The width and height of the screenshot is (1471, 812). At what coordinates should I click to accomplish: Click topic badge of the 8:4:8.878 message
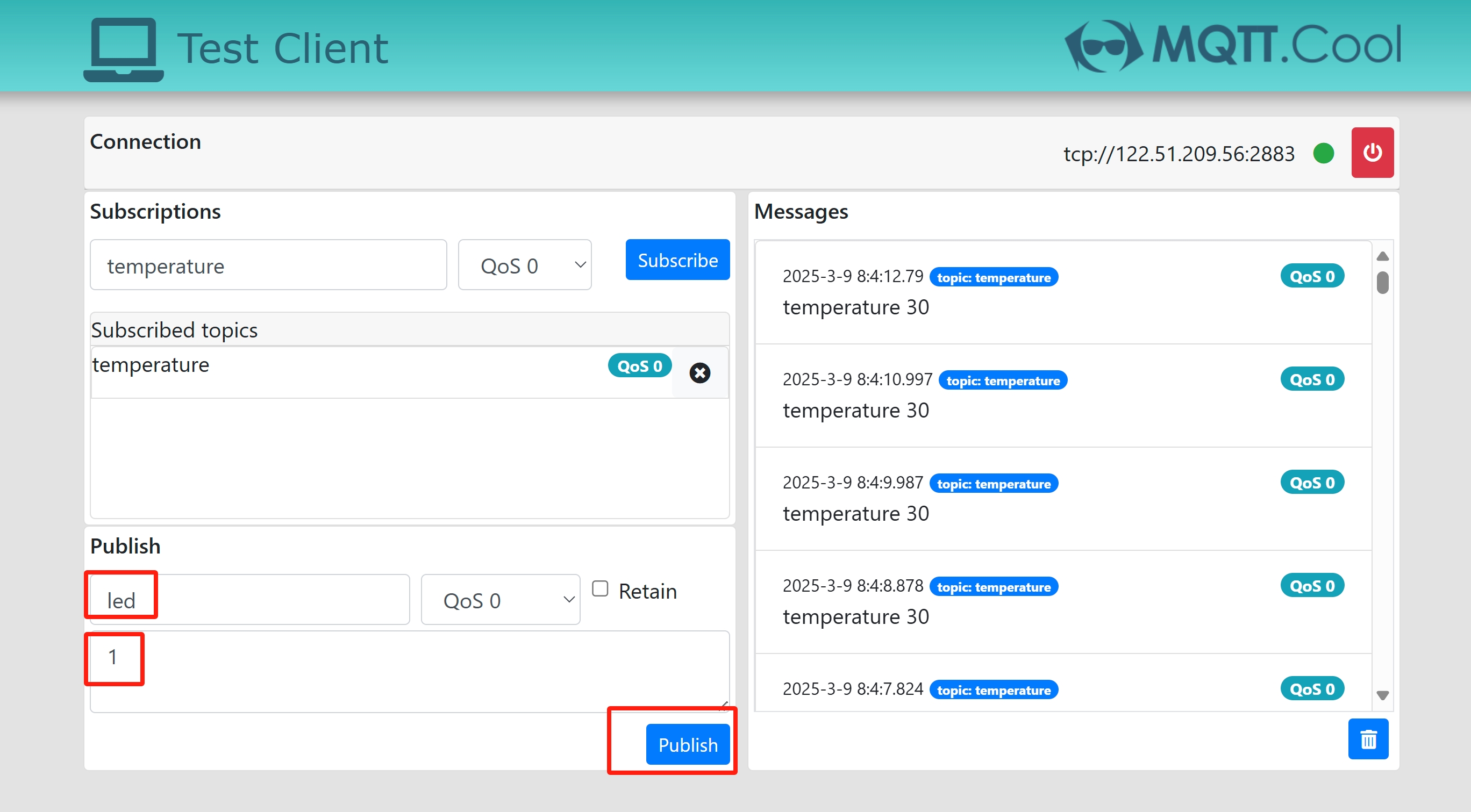pos(994,587)
